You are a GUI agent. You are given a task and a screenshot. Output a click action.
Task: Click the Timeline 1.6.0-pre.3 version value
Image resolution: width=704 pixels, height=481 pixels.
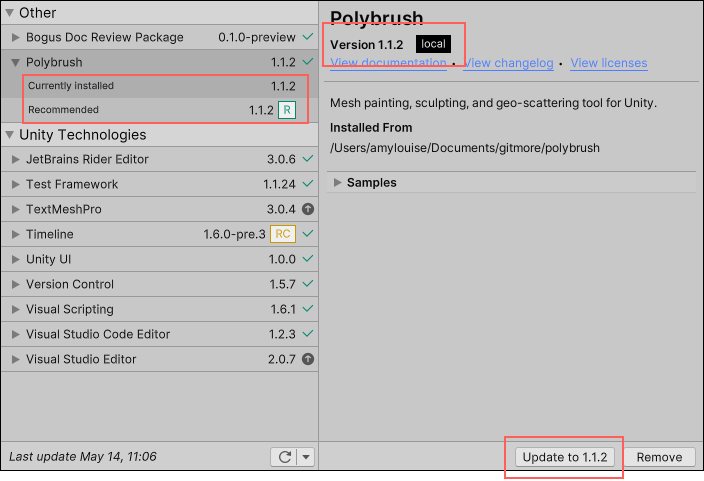[234, 234]
